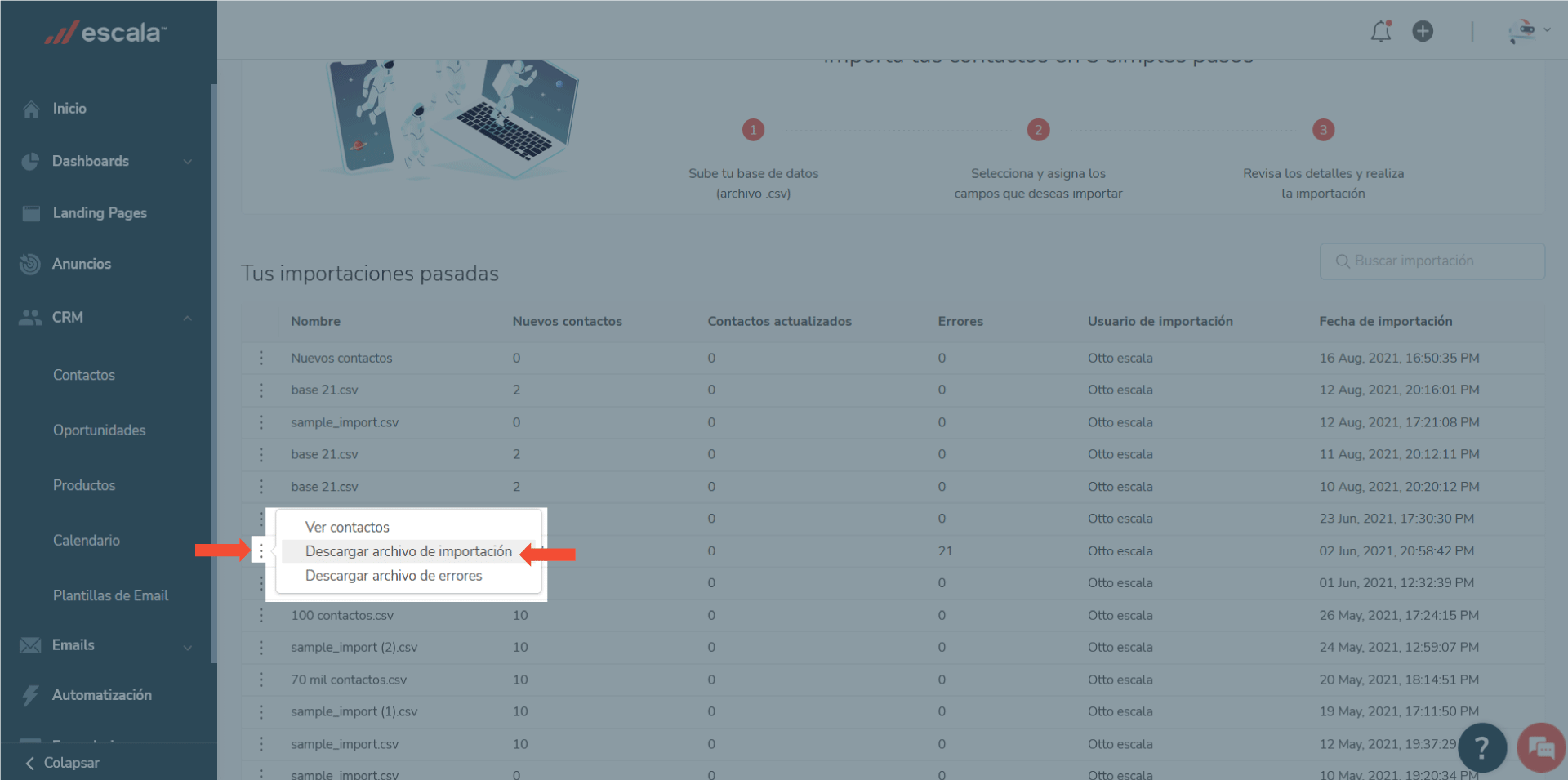Click the Automatización lightning icon
This screenshot has height=780, width=1568.
(x=30, y=695)
